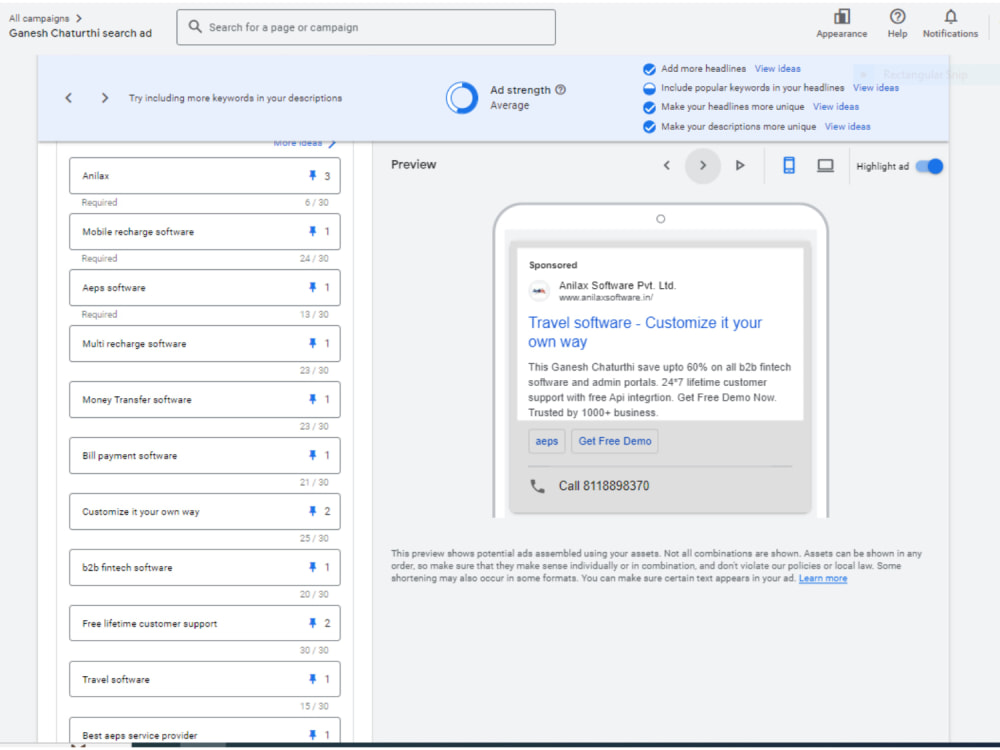The image size is (1000, 750).
Task: Click the phone icon in ad preview
Action: pos(538,487)
